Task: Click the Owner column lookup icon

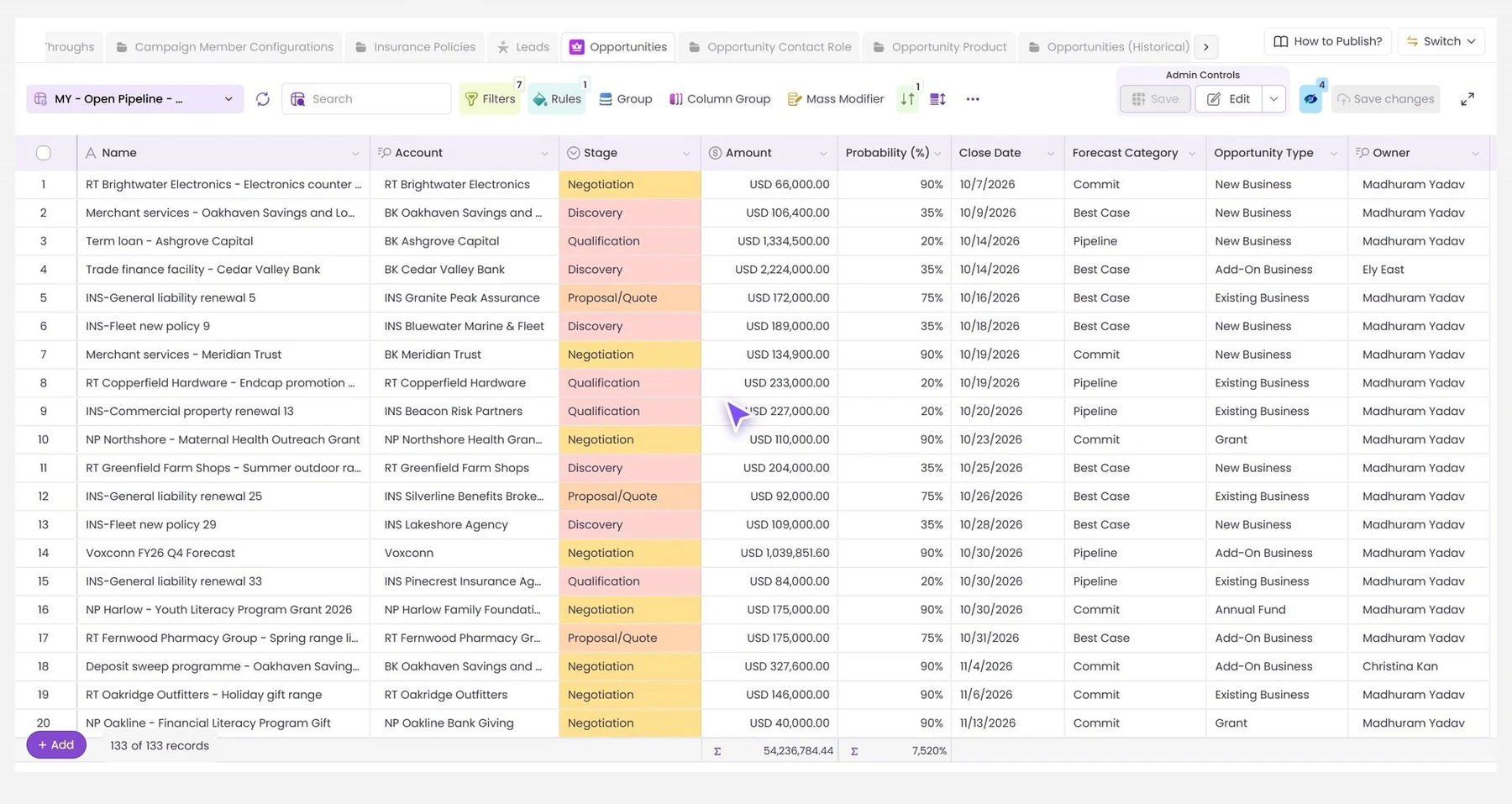Action: 1362,153
